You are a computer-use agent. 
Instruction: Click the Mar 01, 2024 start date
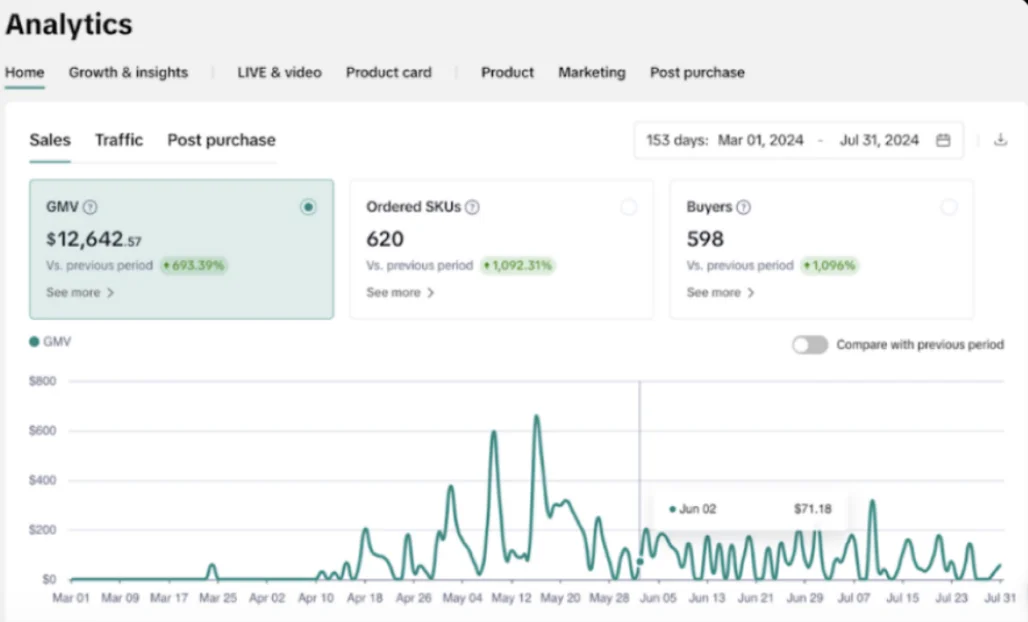pos(760,140)
